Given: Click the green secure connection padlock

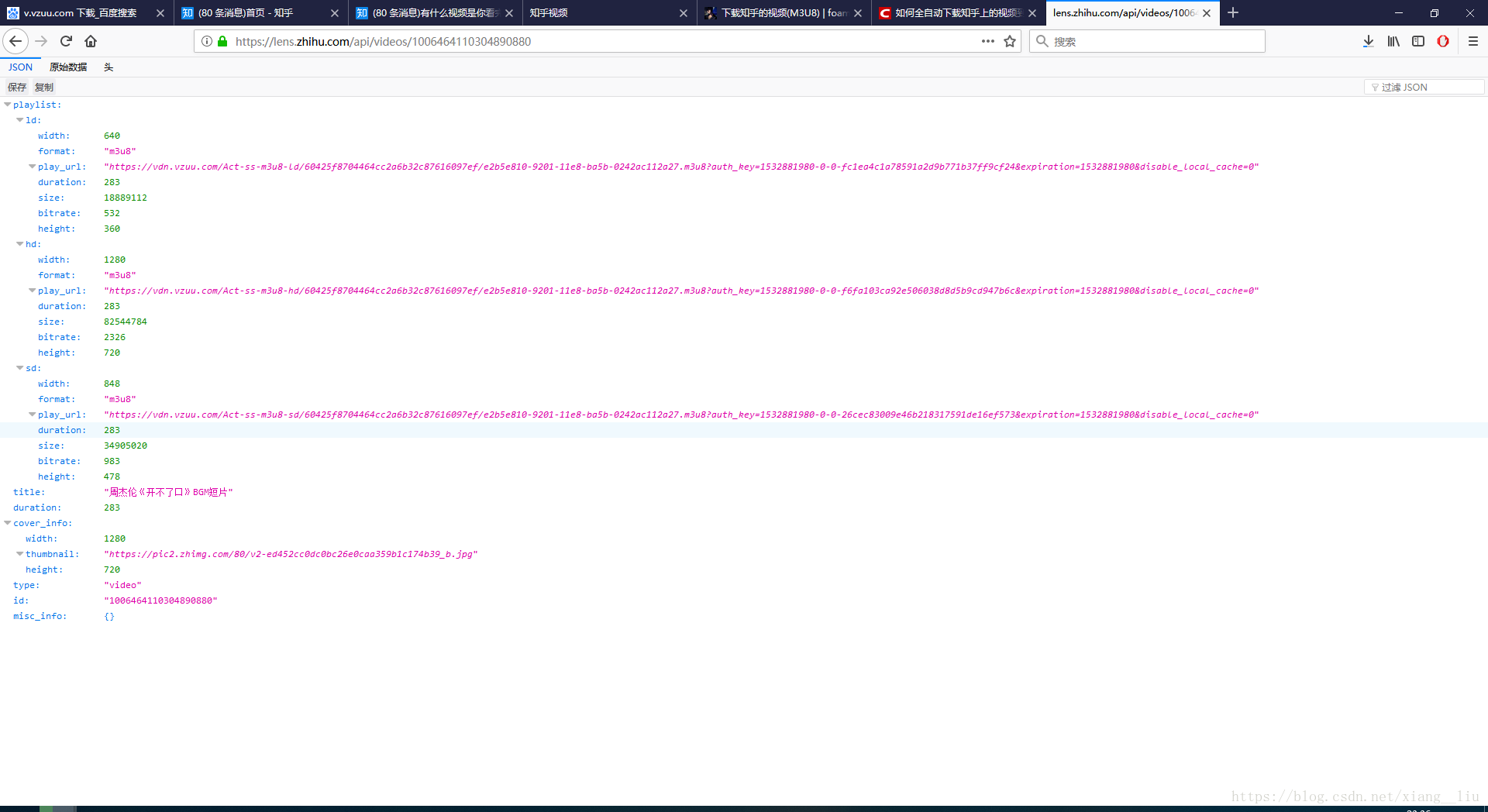Looking at the screenshot, I should [222, 41].
